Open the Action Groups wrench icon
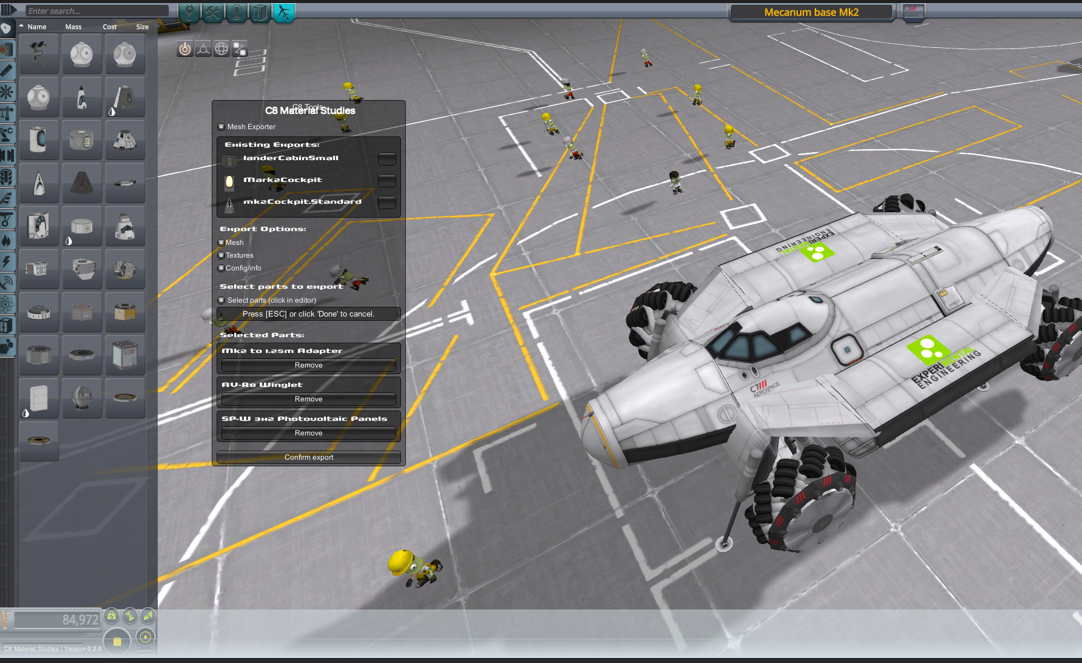The height and width of the screenshot is (663, 1082). [213, 12]
